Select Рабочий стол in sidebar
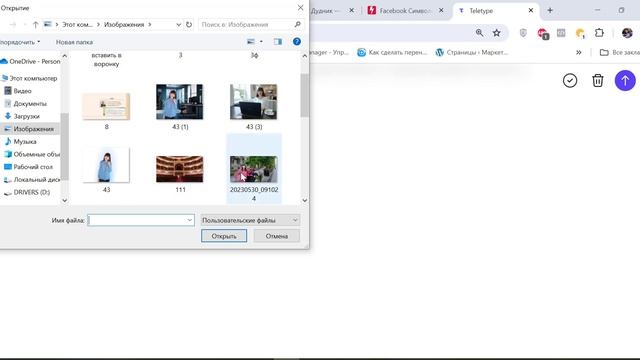Image resolution: width=640 pixels, height=360 pixels. [29, 167]
